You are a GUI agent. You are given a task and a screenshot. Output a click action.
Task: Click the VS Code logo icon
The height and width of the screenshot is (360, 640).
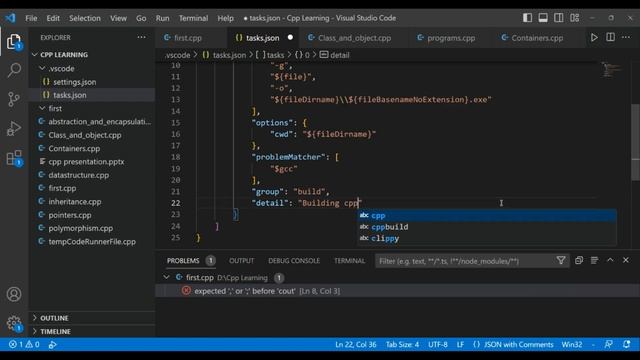click(x=11, y=18)
